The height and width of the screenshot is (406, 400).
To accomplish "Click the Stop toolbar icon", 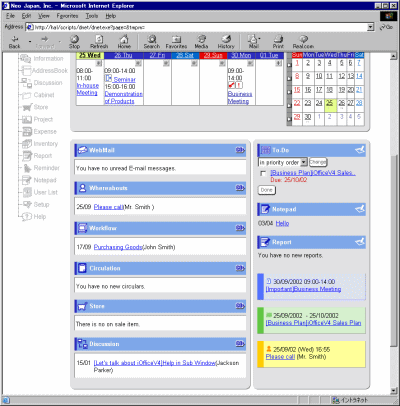I will pos(74,42).
